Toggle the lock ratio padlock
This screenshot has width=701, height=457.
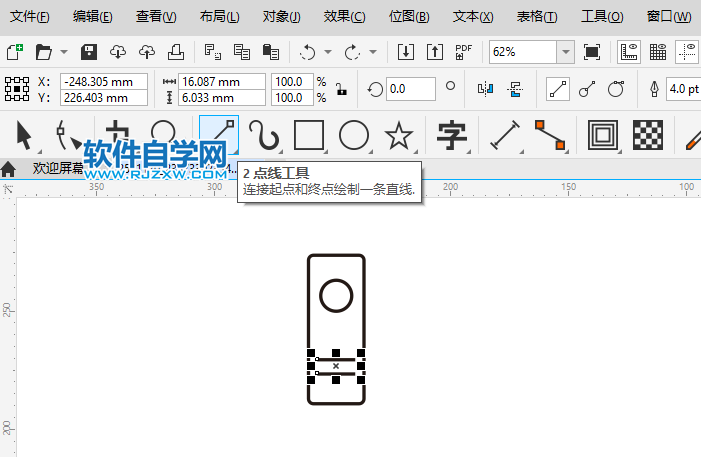342,89
